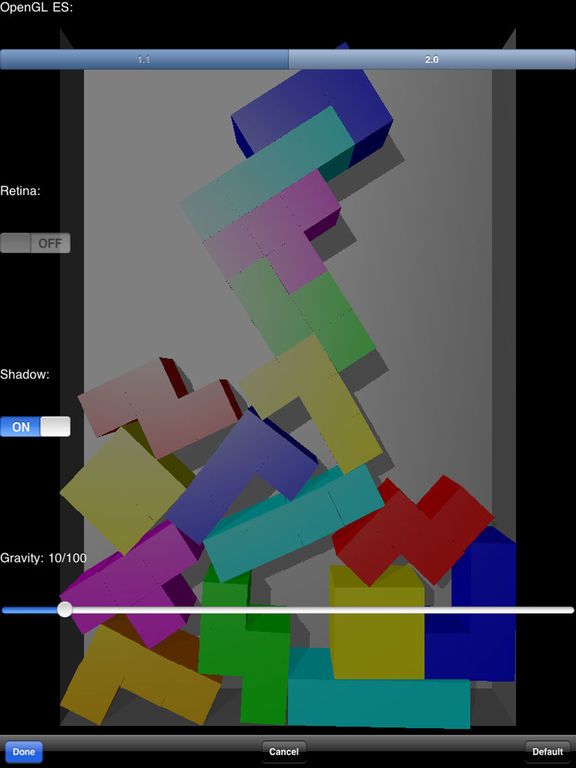Select the 2.0 OpenGL ES segment
The image size is (576, 768).
[x=432, y=59]
